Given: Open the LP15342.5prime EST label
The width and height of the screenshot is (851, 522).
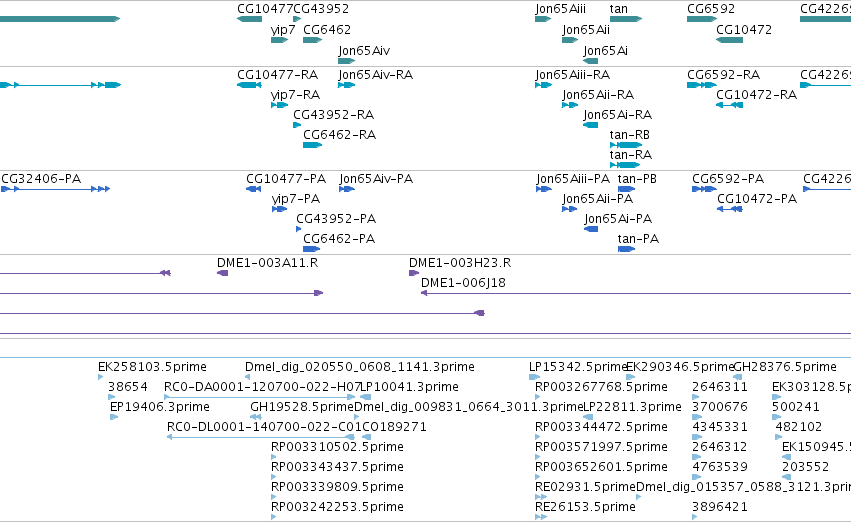Looking at the screenshot, I should pyautogui.click(x=578, y=367).
